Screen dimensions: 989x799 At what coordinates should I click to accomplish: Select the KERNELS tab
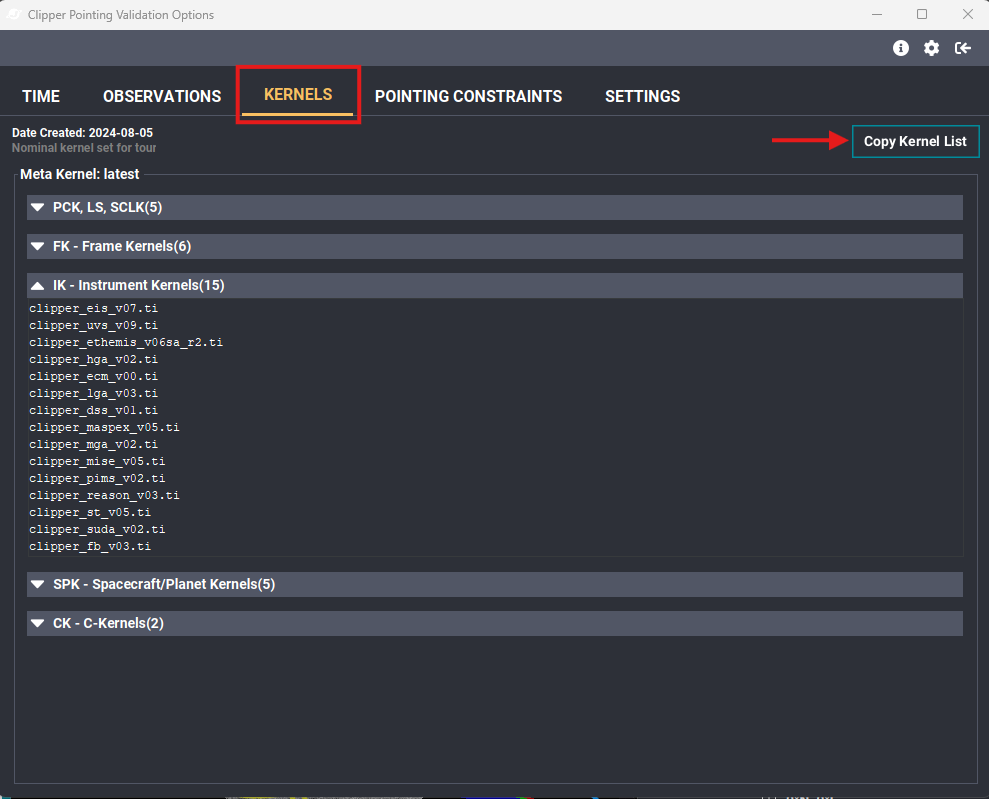(298, 95)
